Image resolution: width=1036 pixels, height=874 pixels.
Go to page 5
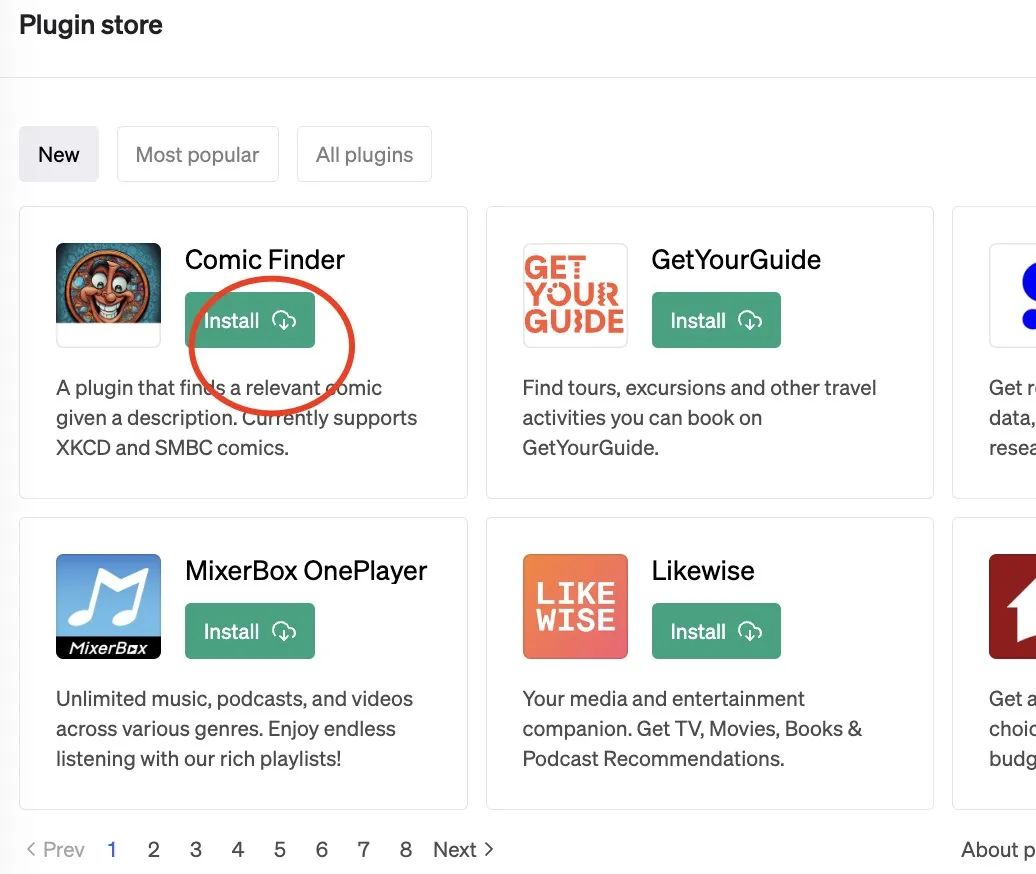[x=280, y=850]
